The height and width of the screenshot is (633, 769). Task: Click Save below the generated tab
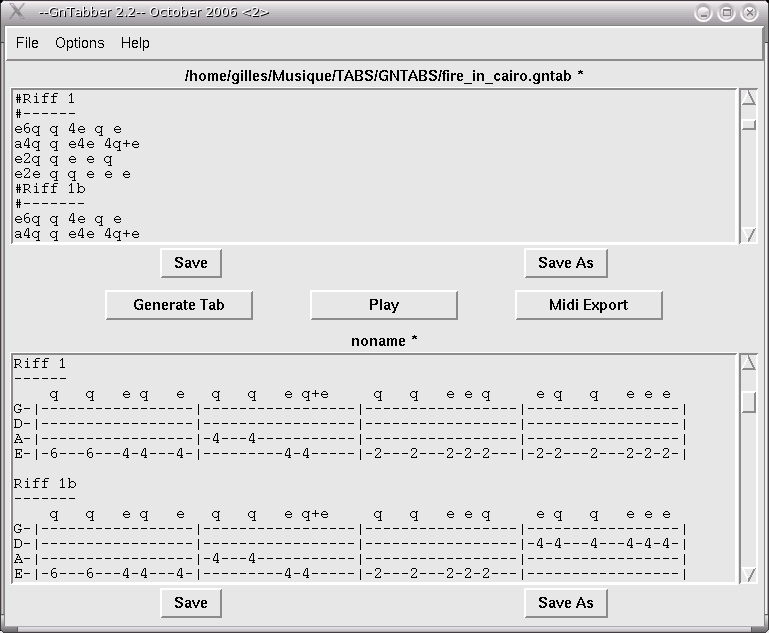point(191,603)
